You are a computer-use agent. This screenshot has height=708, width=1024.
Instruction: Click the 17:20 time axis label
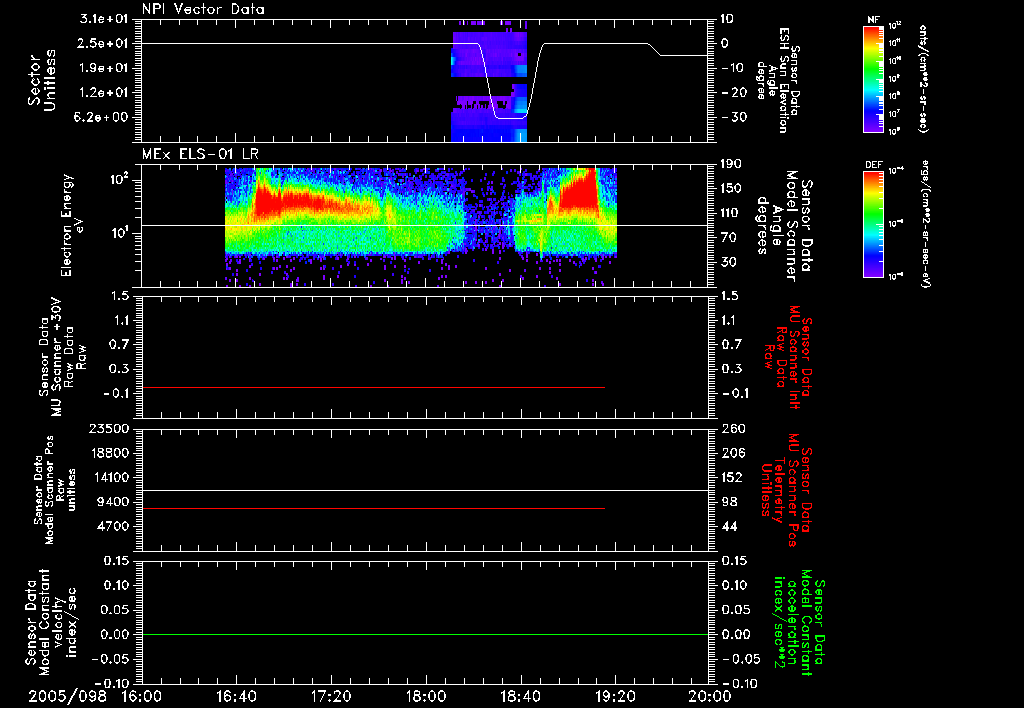331,696
